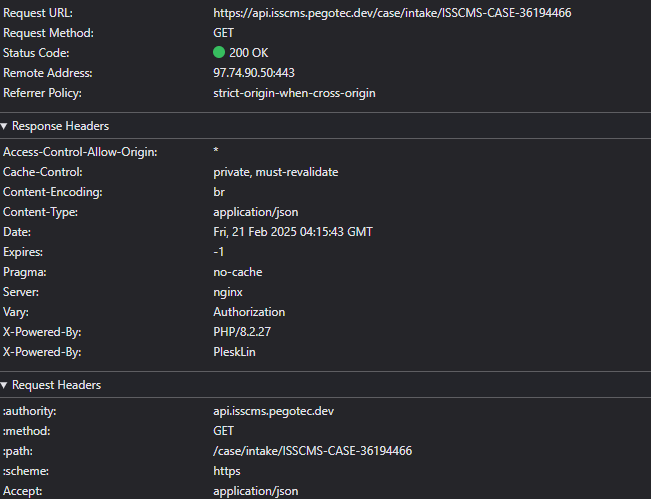Click the Access-Control-Allow-Origin header name
651x499 pixels.
tap(80, 152)
